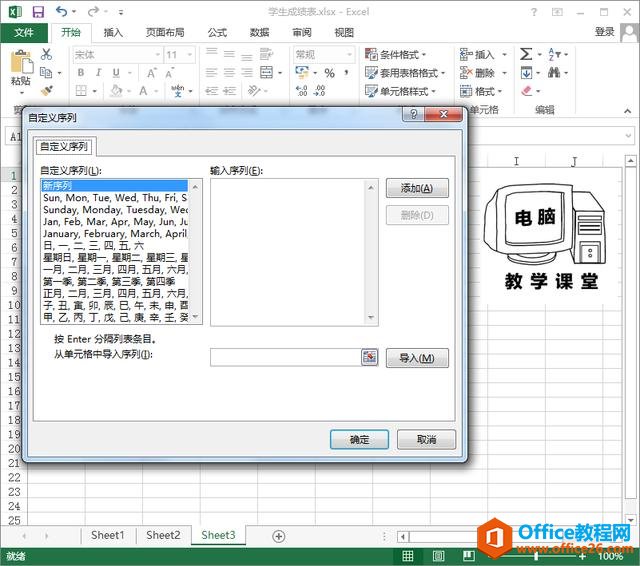Click the Wrap Text icon
The width and height of the screenshot is (640, 566).
pyautogui.click(x=266, y=54)
